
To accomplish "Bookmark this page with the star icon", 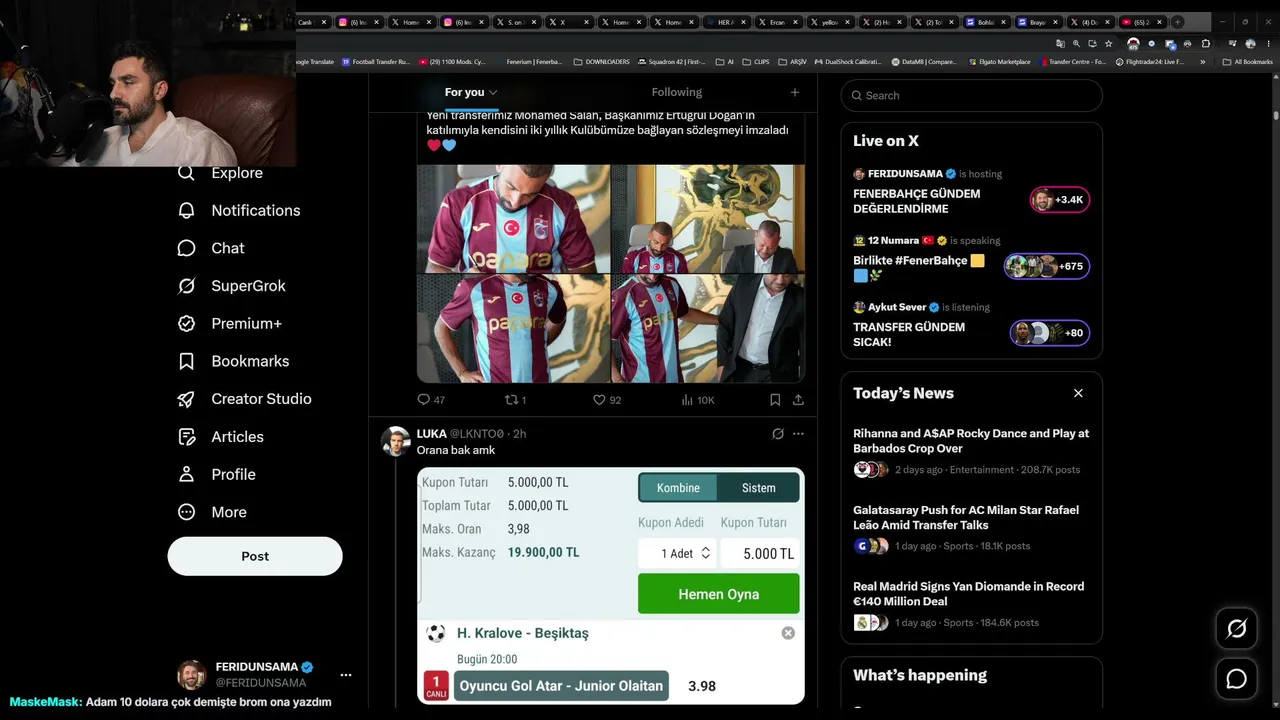I will click(1108, 44).
